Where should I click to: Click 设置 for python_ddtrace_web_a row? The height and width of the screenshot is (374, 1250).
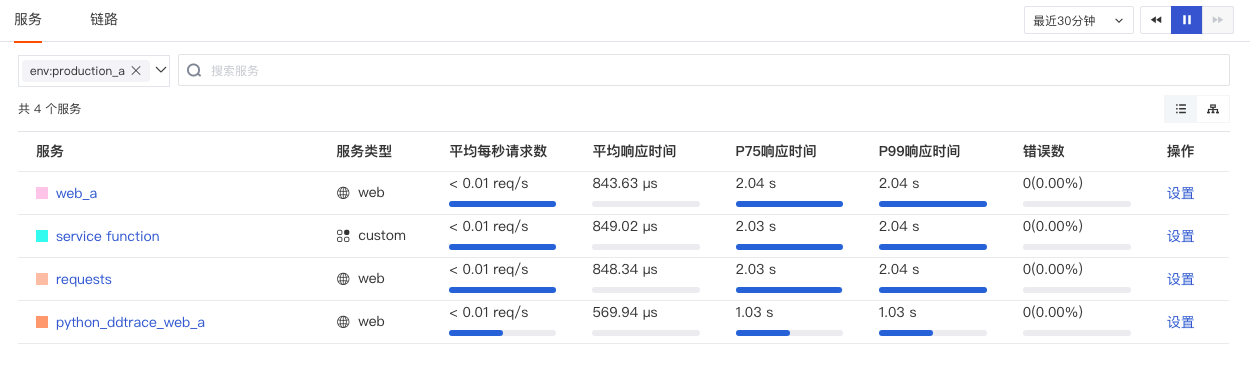tap(1181, 322)
